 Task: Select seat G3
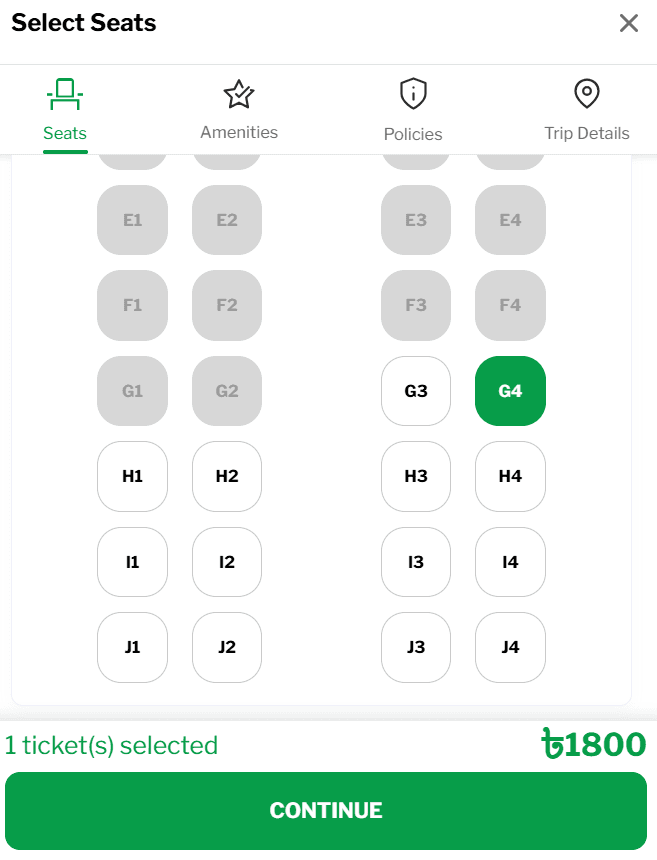pos(416,391)
